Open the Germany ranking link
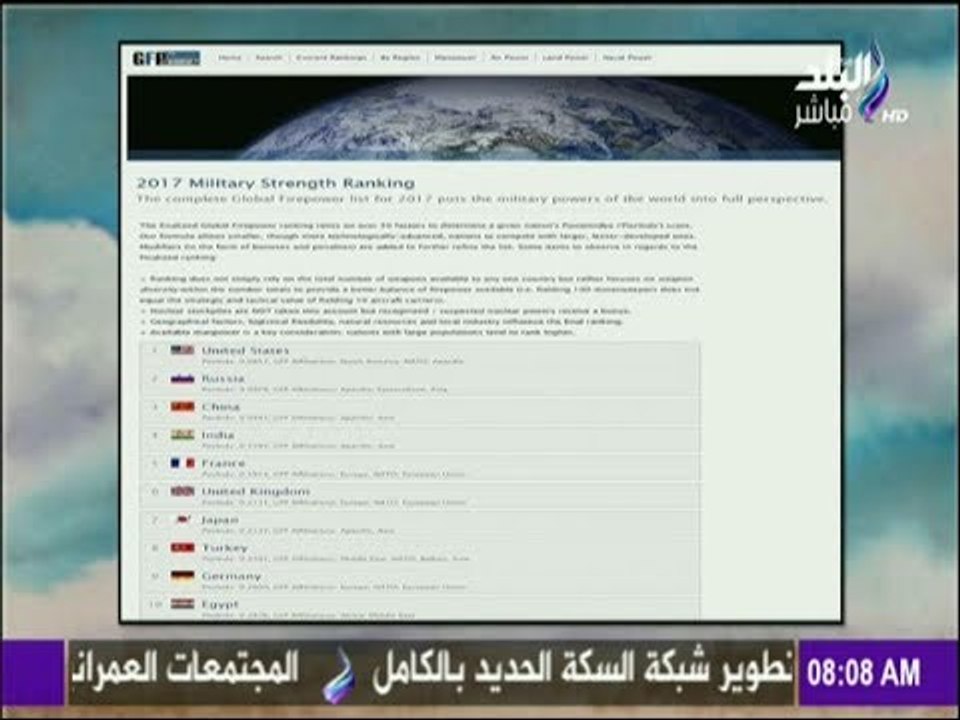 click(x=231, y=577)
